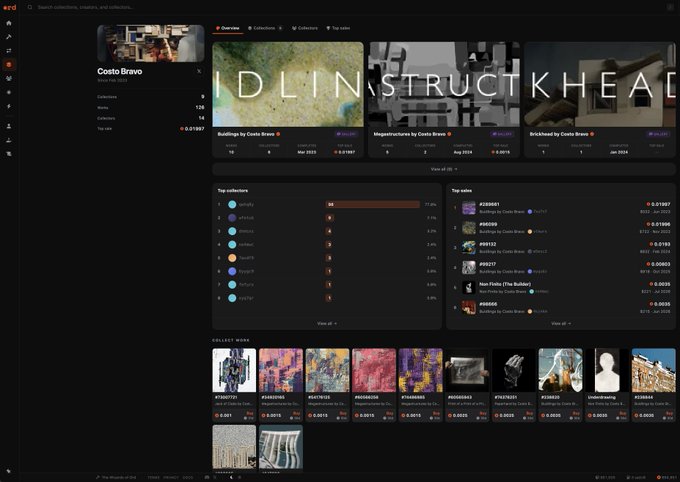Switch to the Overview tab

[x=228, y=28]
